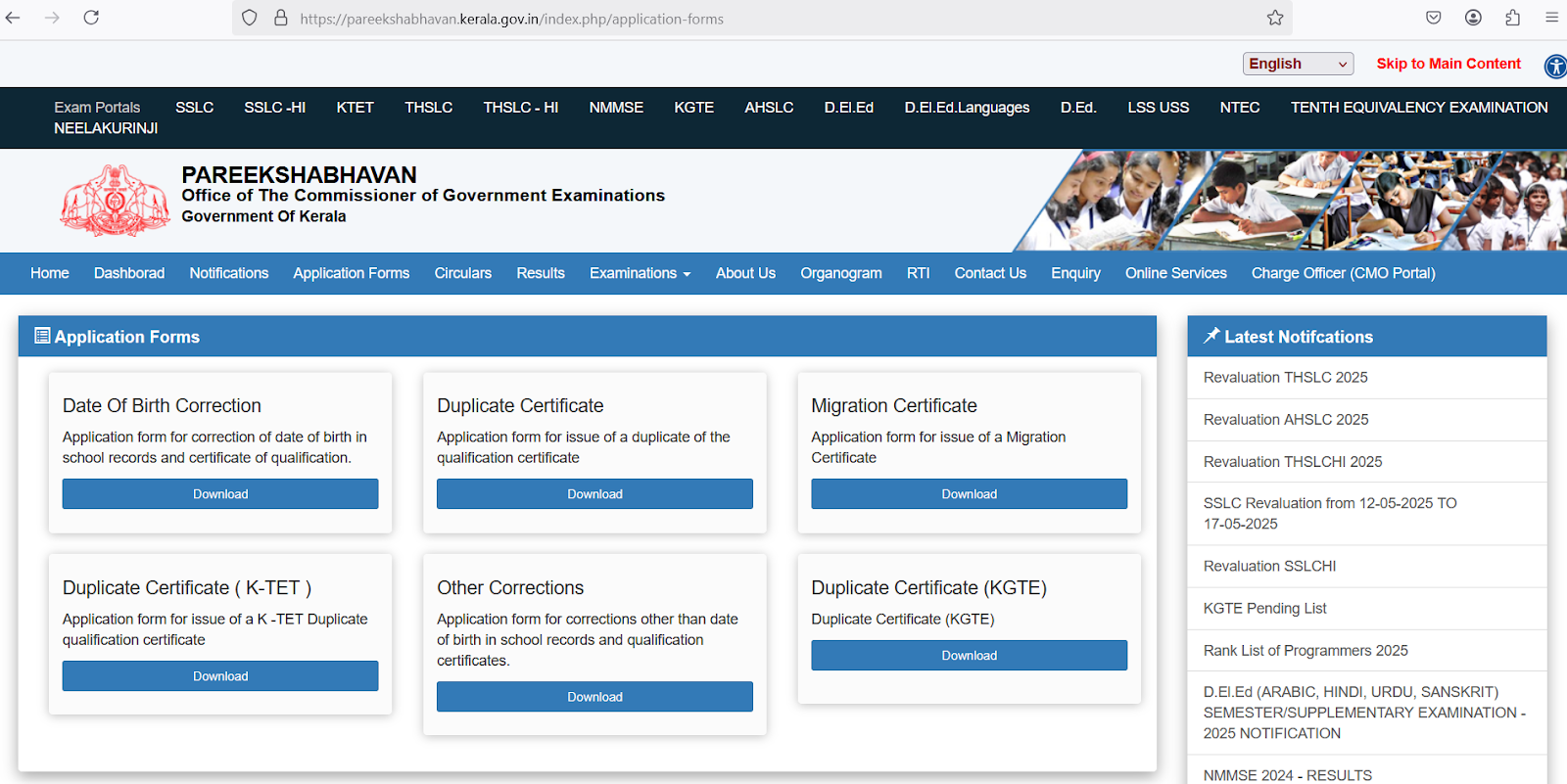Open the browser extensions puzzle icon

pyautogui.click(x=1513, y=18)
